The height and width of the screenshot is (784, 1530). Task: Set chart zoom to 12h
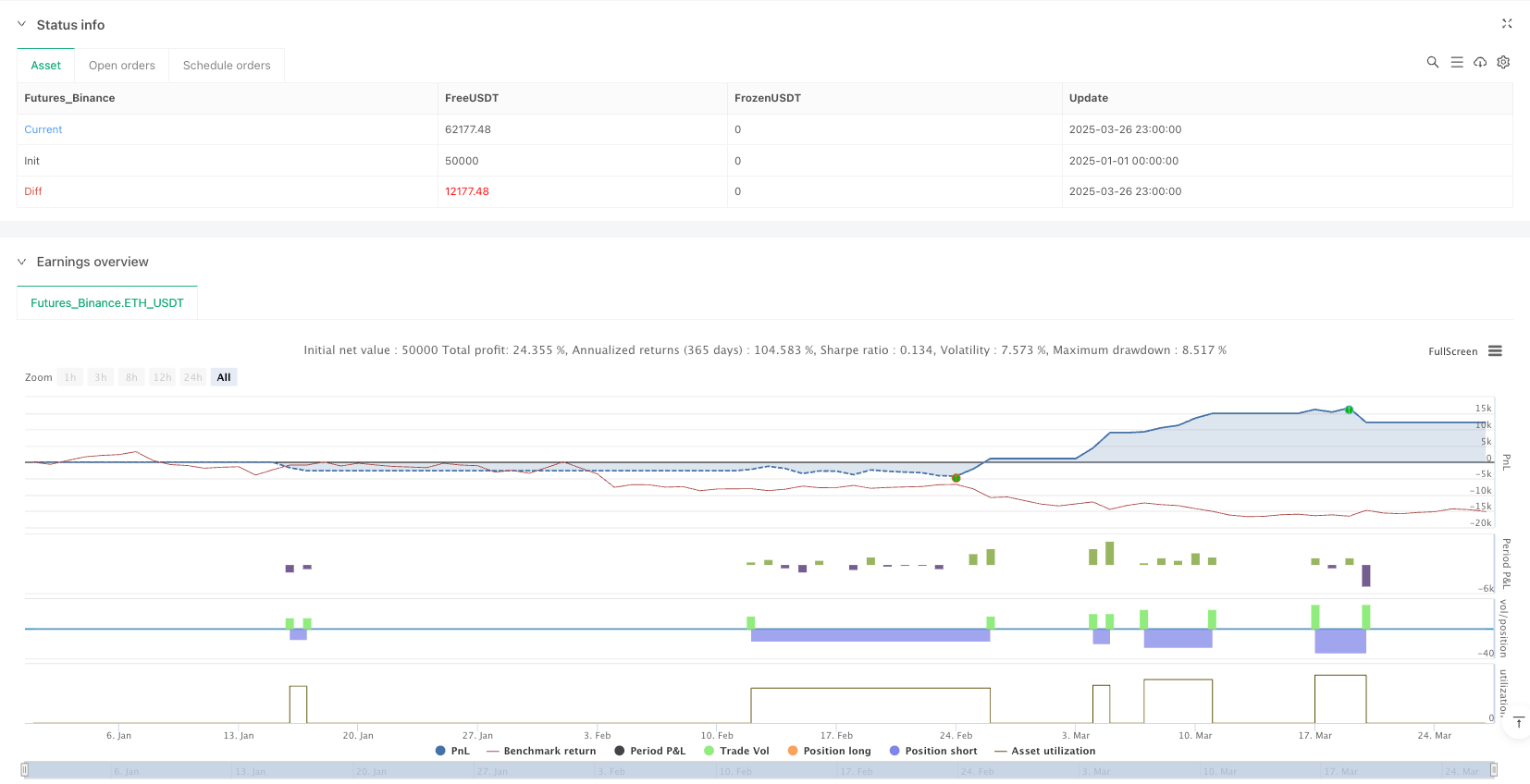point(163,377)
